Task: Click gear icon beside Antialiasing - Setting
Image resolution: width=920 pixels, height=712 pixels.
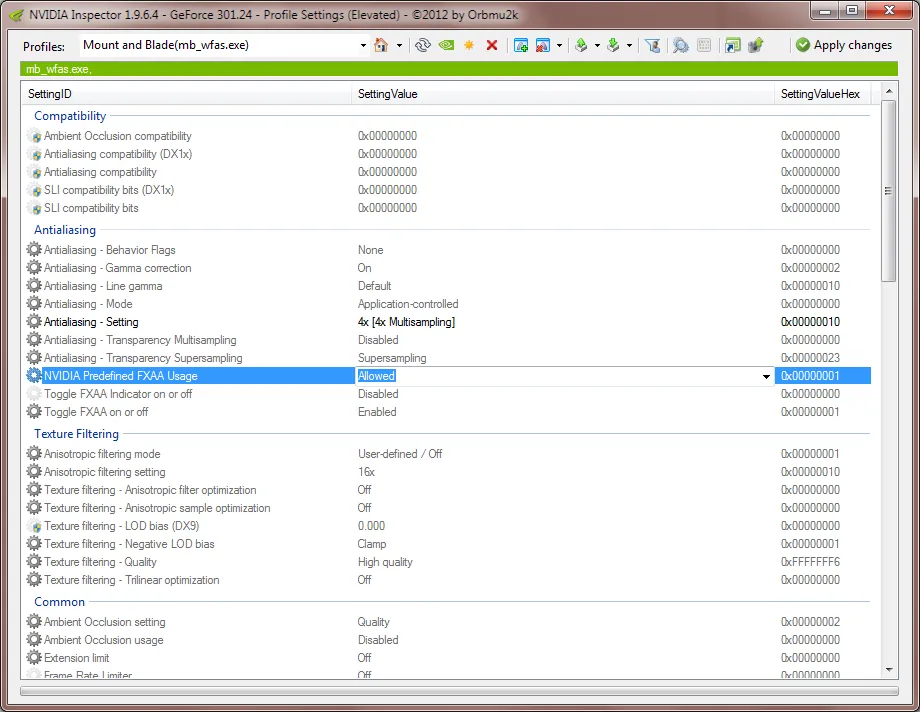Action: pyautogui.click(x=34, y=321)
